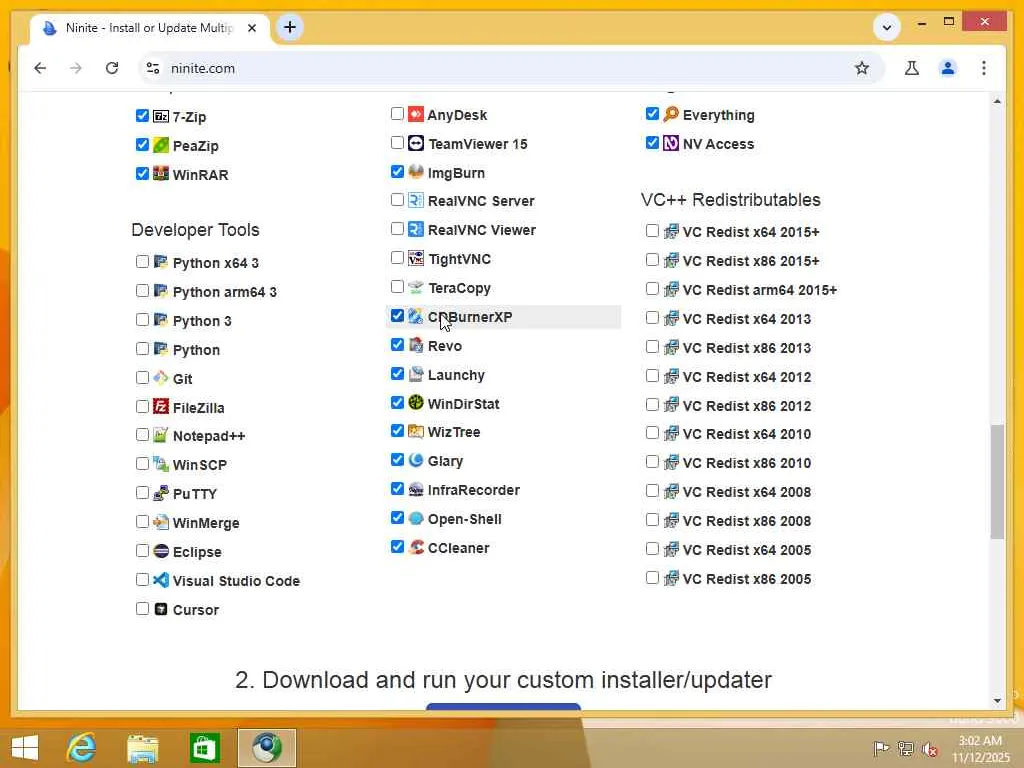The height and width of the screenshot is (768, 1024).
Task: Click the scrollbar down arrow
Action: coord(997,701)
